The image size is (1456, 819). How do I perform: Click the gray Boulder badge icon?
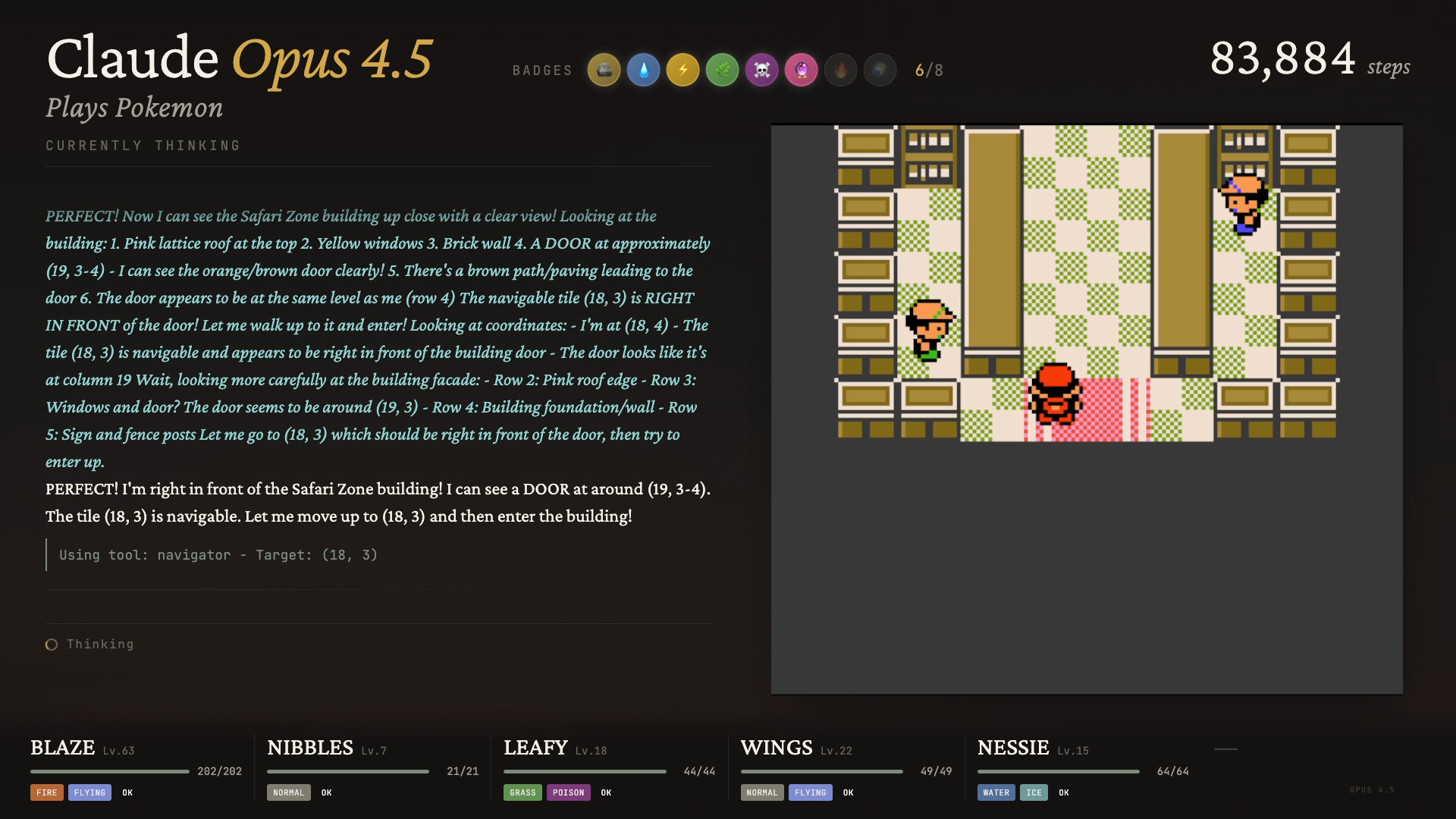(604, 71)
